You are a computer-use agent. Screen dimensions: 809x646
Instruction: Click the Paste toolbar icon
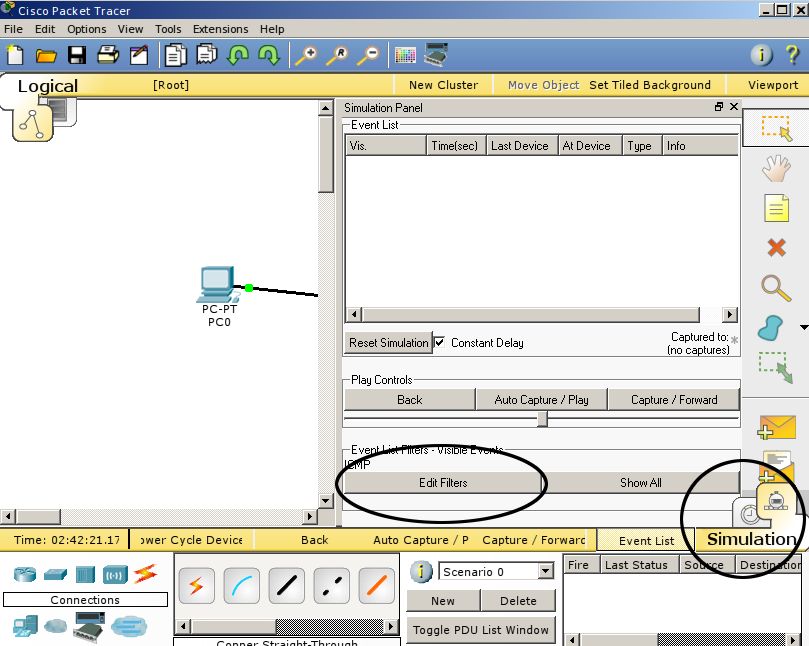pos(206,55)
